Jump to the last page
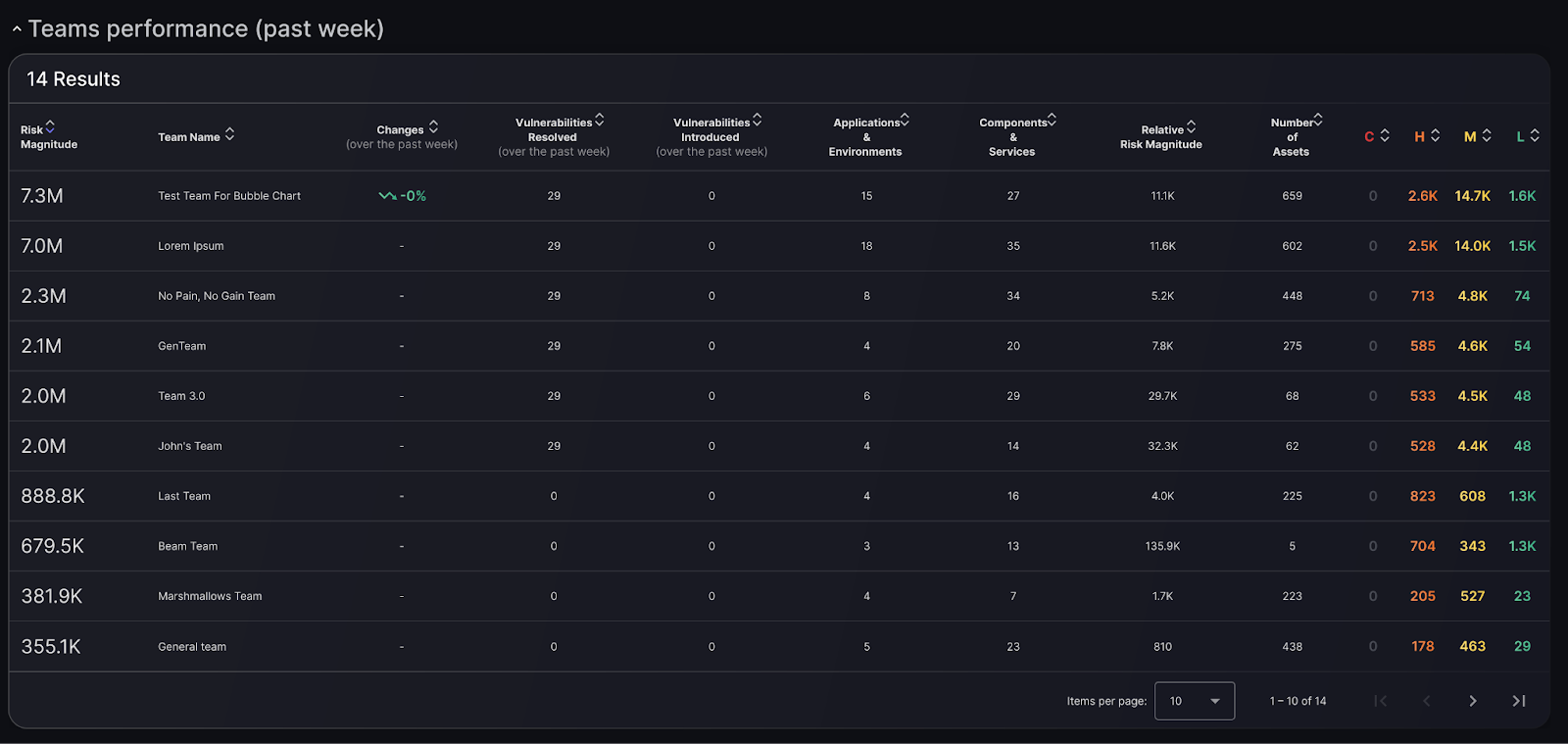This screenshot has width=1568, height=744. pyautogui.click(x=1519, y=701)
